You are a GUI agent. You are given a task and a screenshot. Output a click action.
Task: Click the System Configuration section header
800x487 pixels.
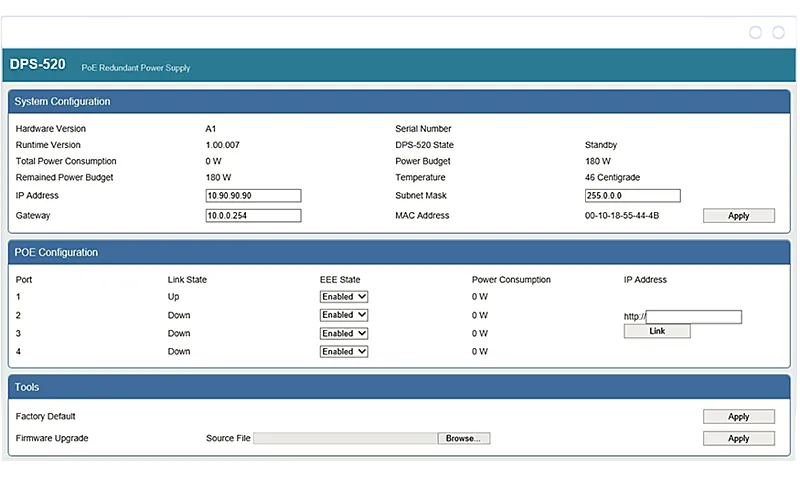click(399, 101)
